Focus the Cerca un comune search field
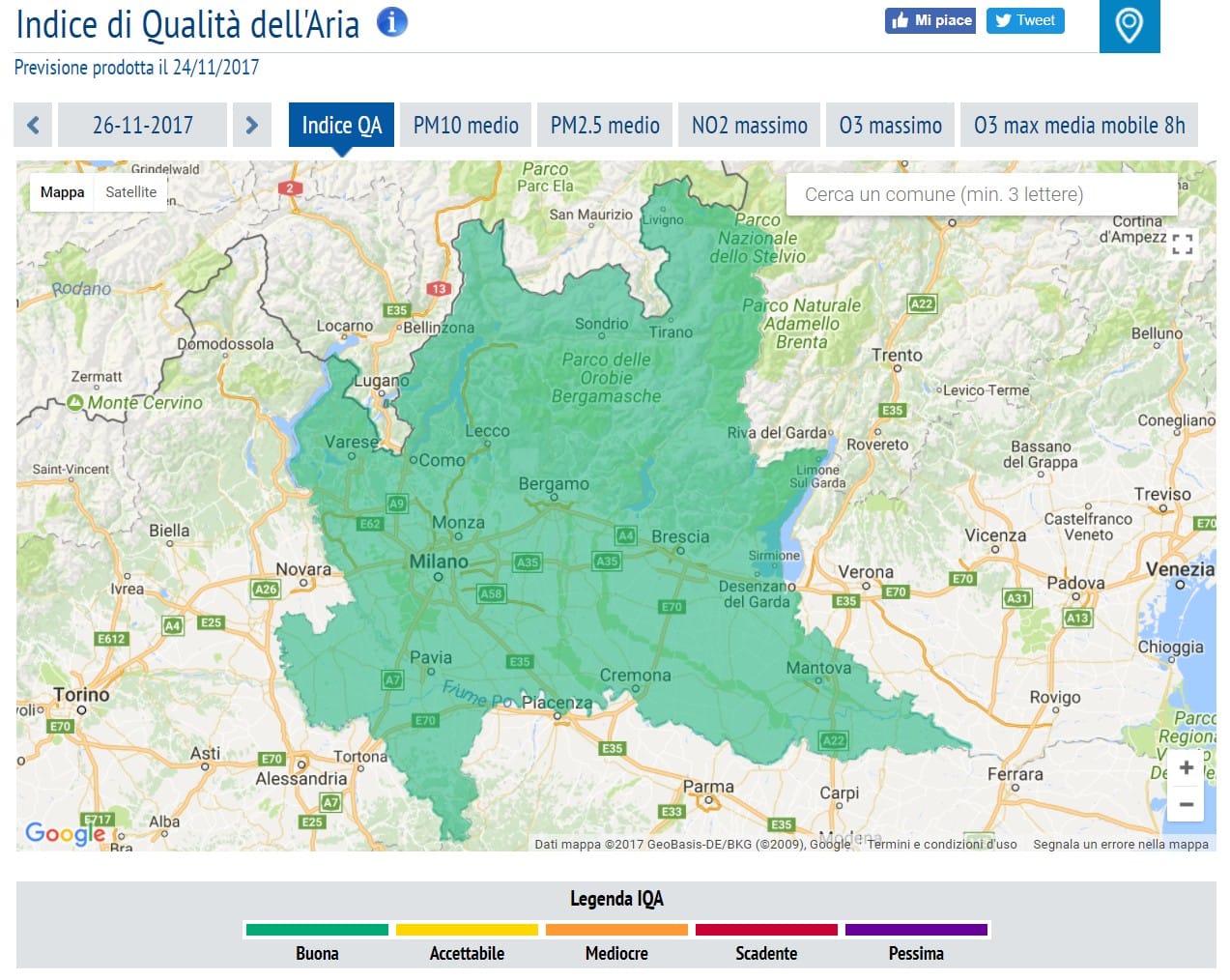 click(981, 194)
